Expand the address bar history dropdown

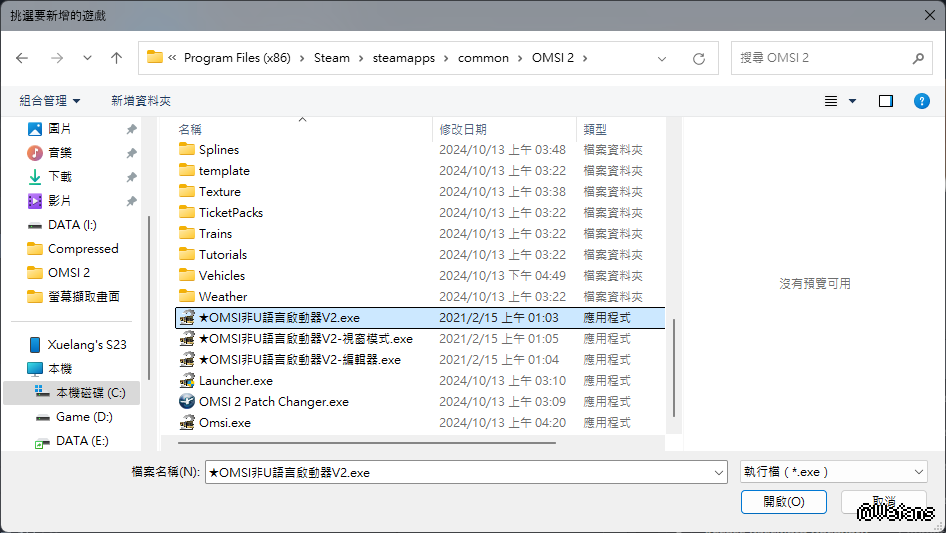tap(662, 59)
